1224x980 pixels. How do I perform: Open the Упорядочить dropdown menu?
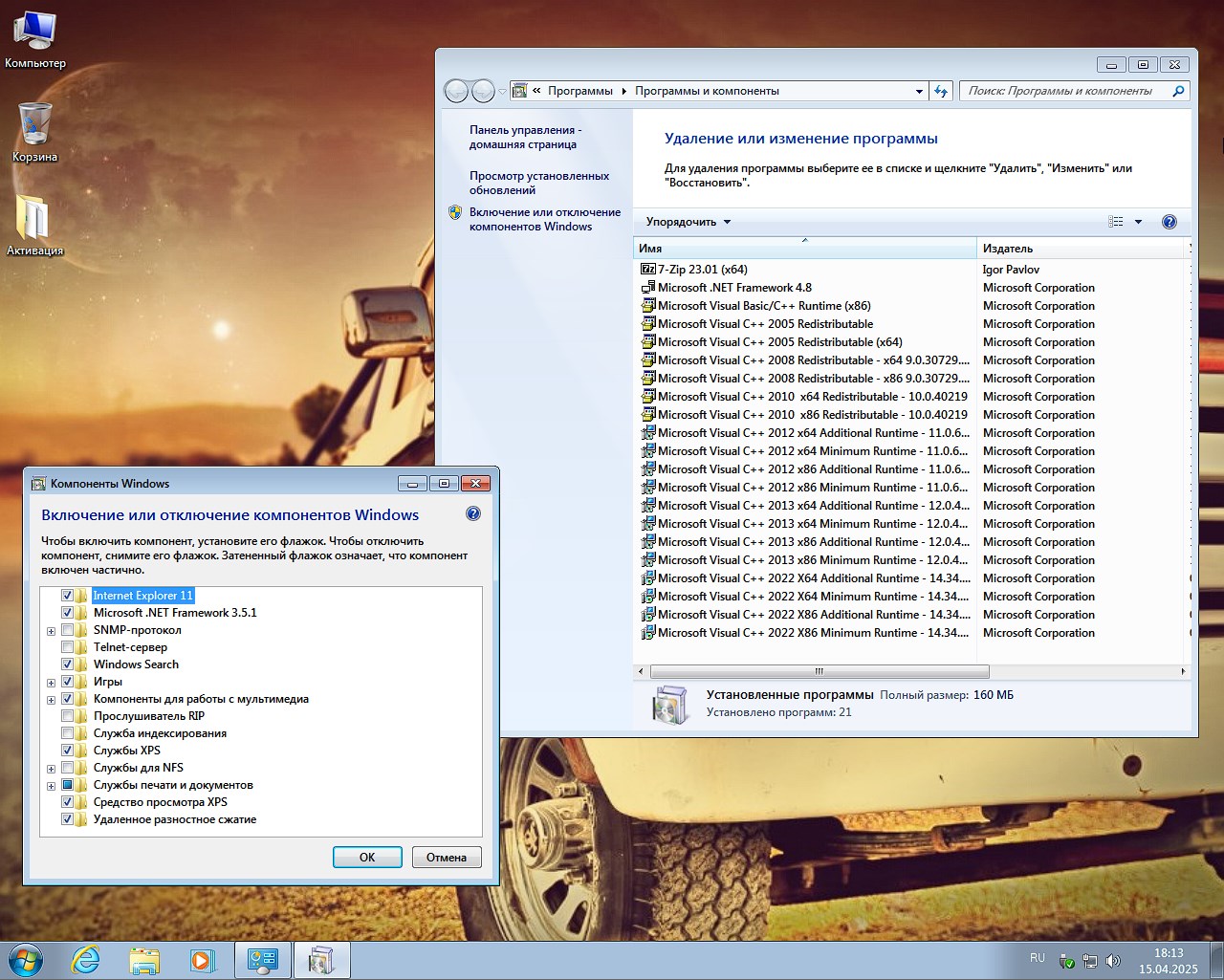[x=688, y=222]
